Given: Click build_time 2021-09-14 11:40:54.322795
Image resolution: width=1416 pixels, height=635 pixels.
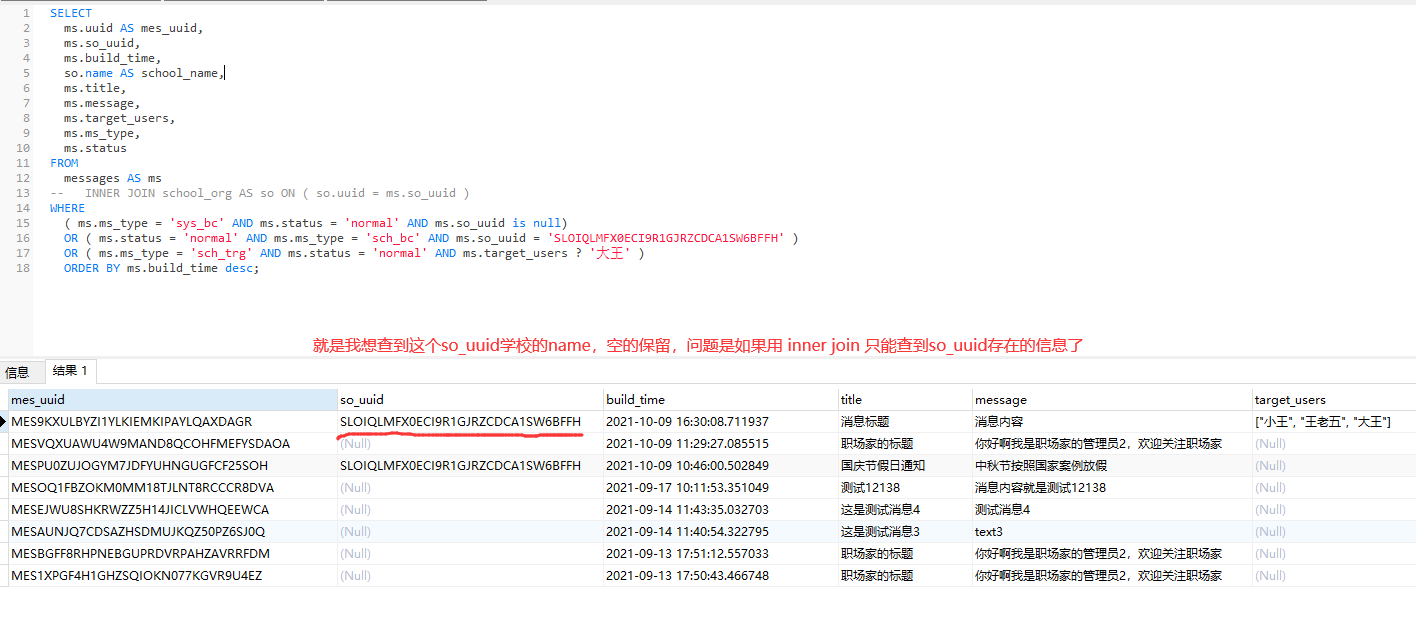Looking at the screenshot, I should pyautogui.click(x=720, y=531).
